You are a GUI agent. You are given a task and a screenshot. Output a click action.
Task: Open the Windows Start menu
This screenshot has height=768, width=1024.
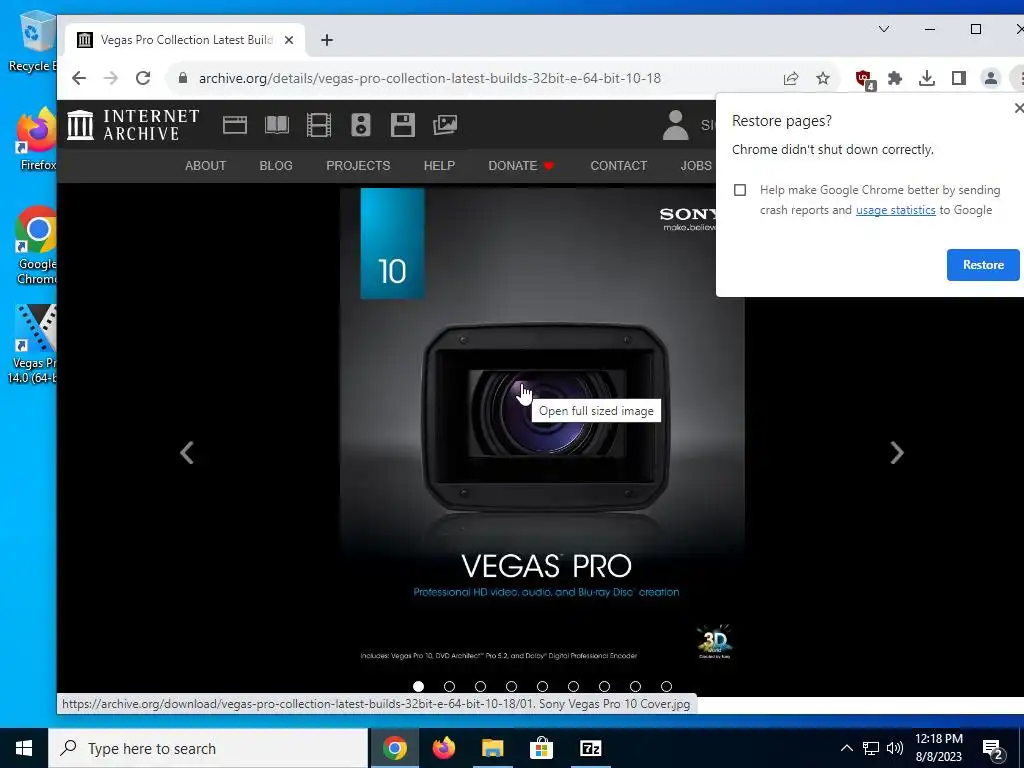click(24, 748)
